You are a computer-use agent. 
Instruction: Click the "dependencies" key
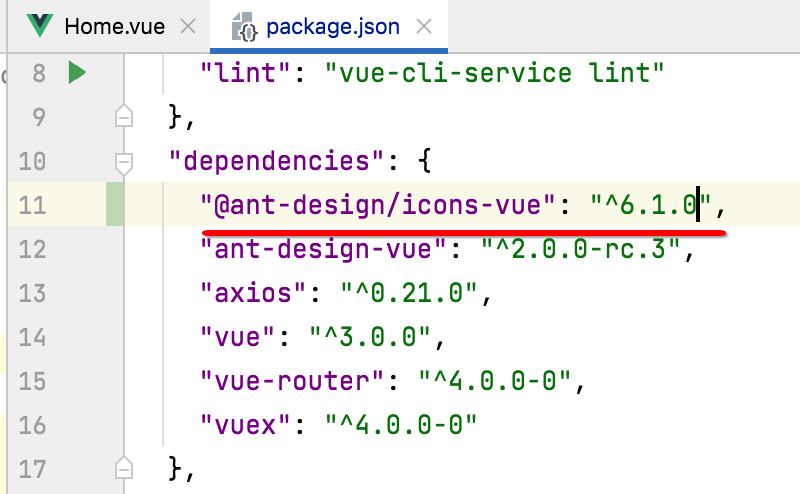coord(276,161)
